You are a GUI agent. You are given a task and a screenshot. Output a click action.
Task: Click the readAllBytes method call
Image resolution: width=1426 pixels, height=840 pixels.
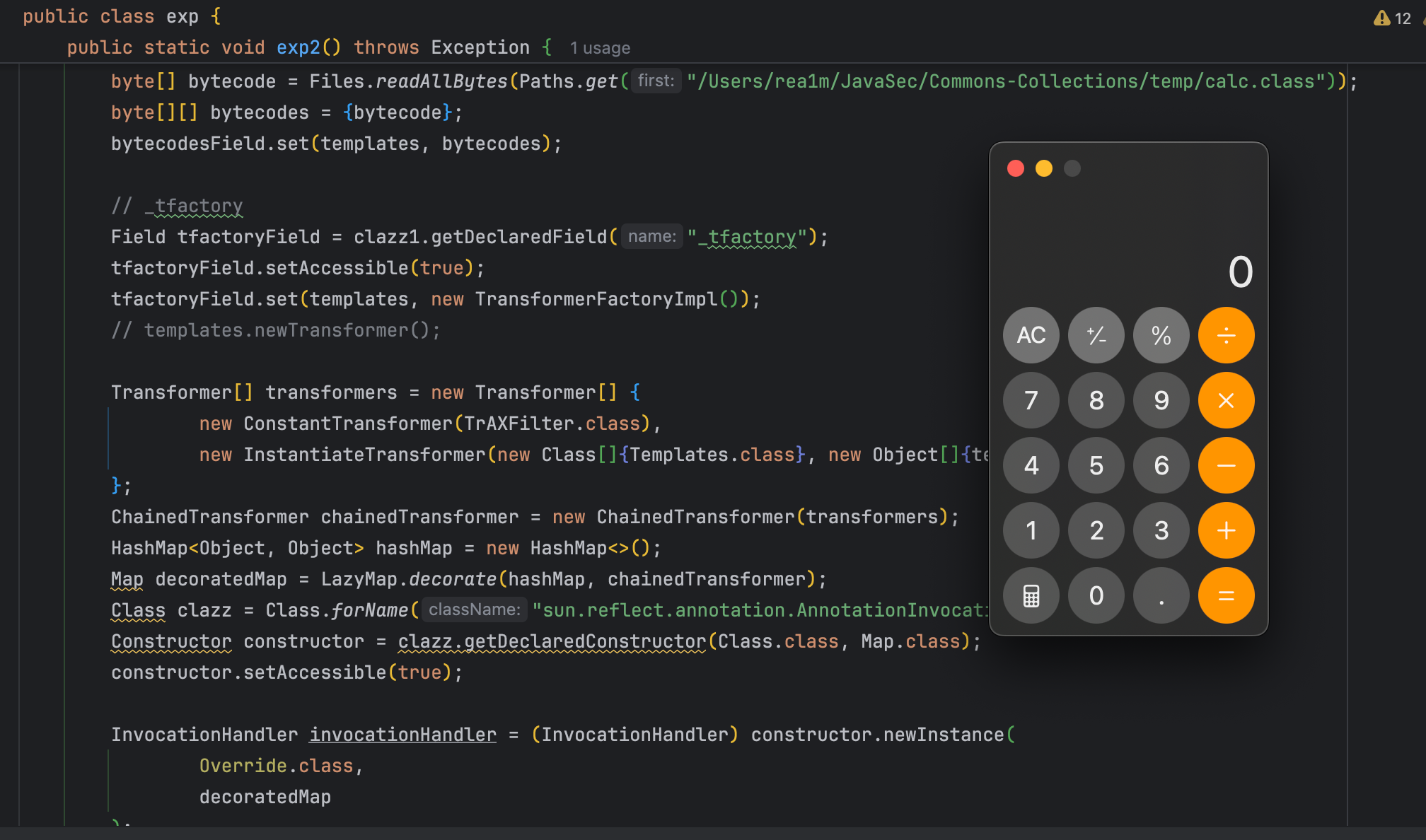click(x=441, y=81)
